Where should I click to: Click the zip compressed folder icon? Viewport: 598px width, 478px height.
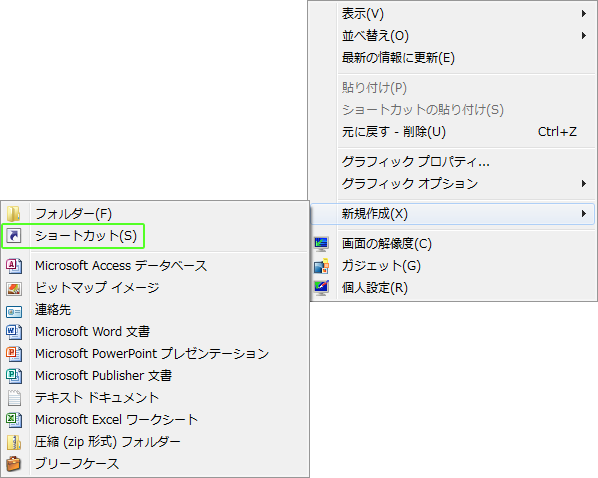click(14, 442)
